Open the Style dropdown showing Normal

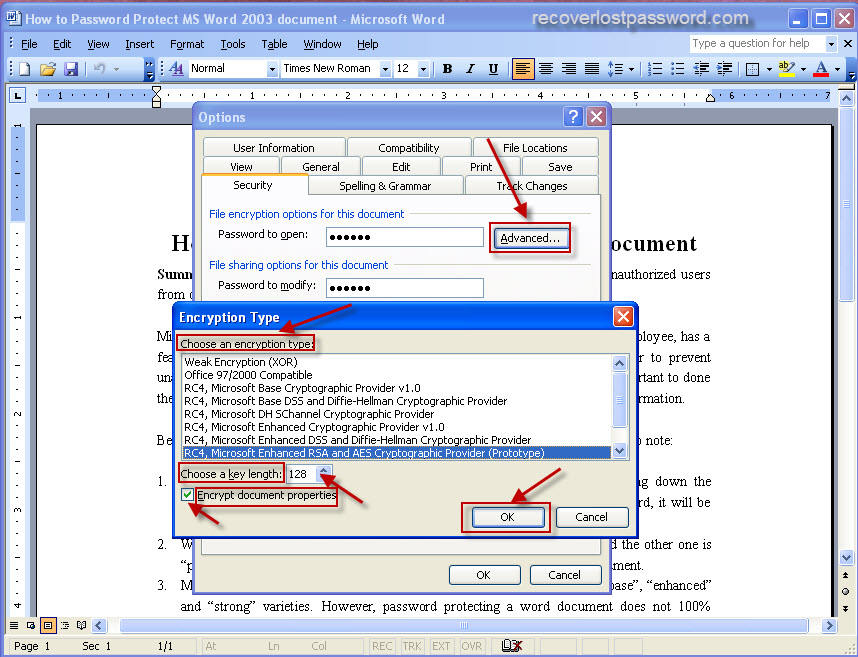click(x=272, y=69)
